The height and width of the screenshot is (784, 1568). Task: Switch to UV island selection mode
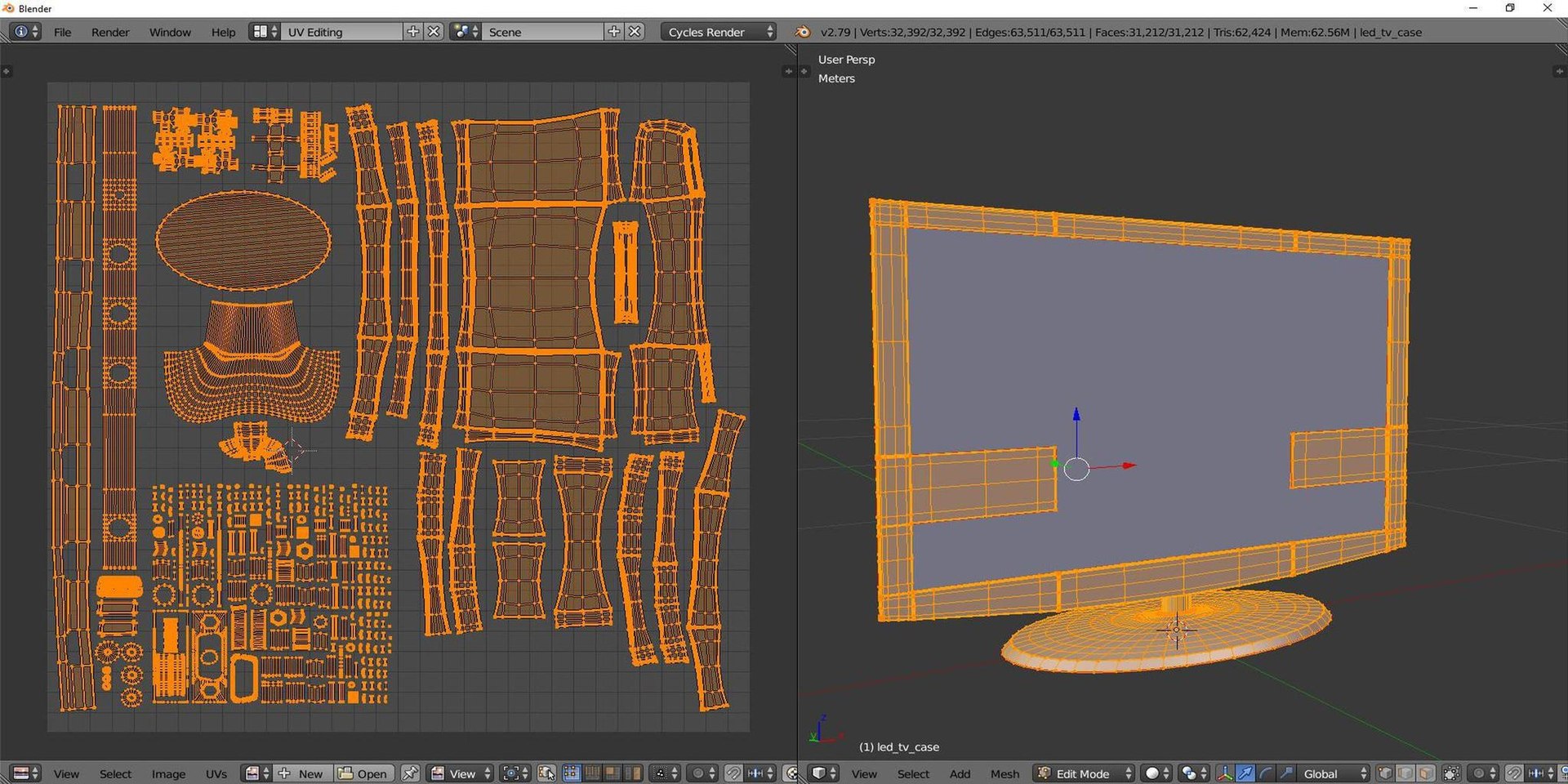point(633,773)
